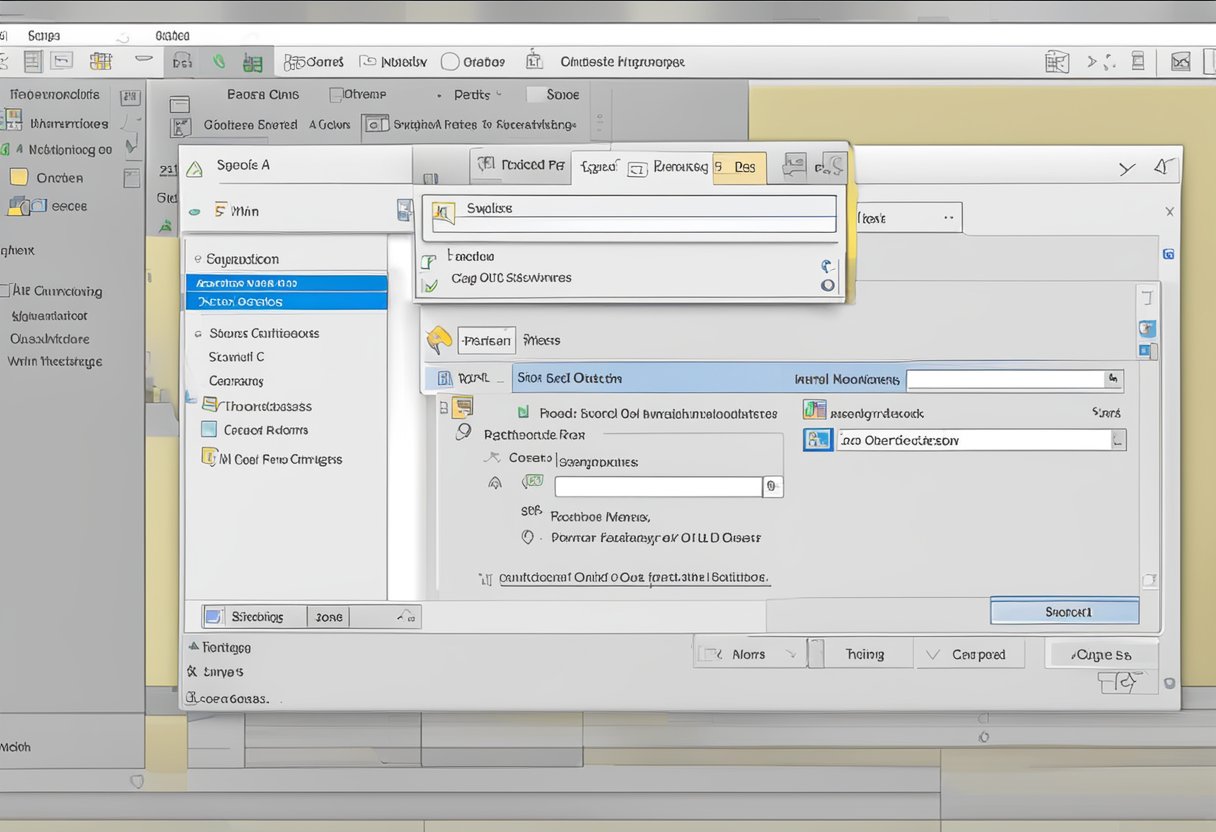Screen dimensions: 1216x832
Task: Select the round radio button near the top toolbar
Action: [452, 61]
